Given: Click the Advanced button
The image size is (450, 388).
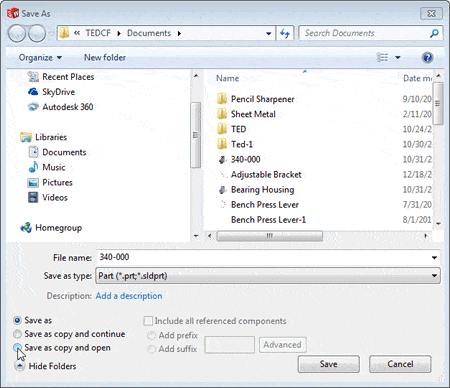Looking at the screenshot, I should coord(282,345).
